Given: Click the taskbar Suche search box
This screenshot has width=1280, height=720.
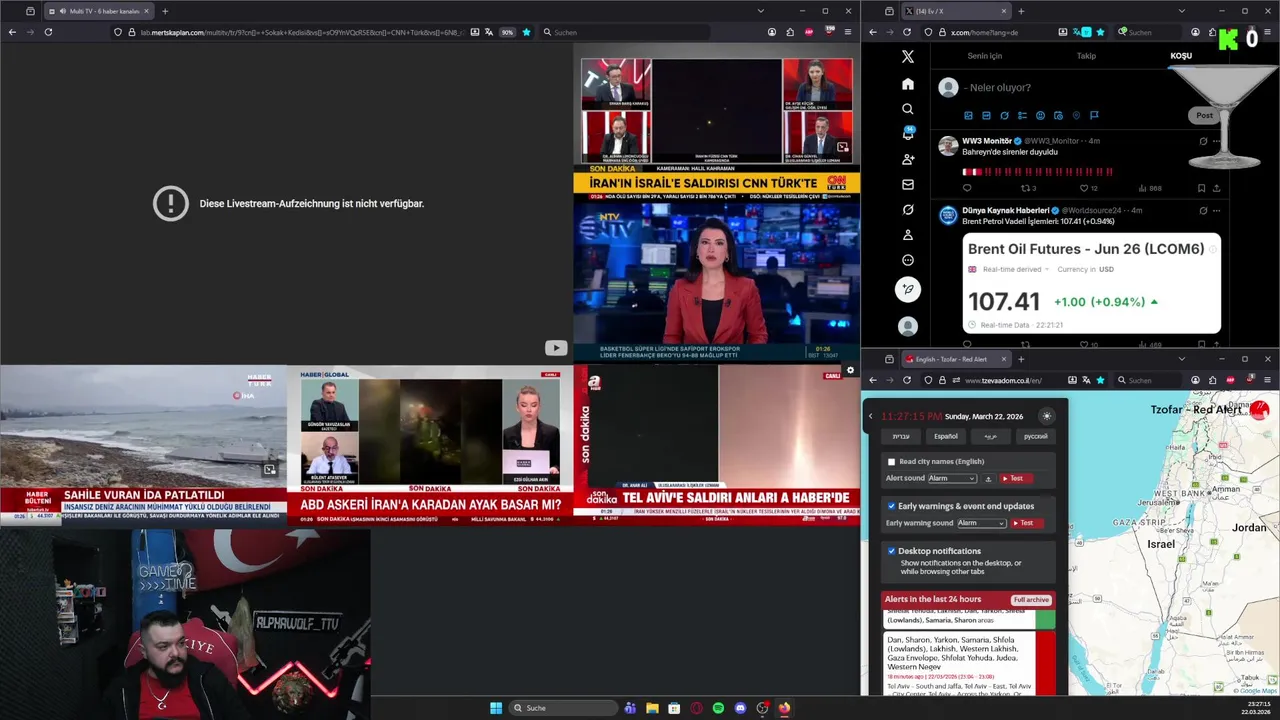Looking at the screenshot, I should [563, 708].
